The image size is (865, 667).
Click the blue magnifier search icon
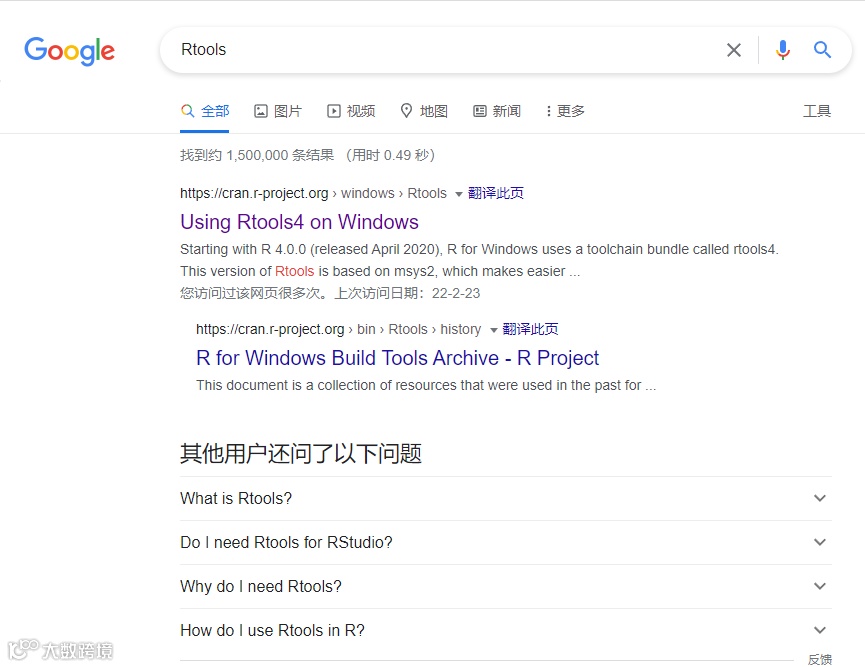[822, 50]
